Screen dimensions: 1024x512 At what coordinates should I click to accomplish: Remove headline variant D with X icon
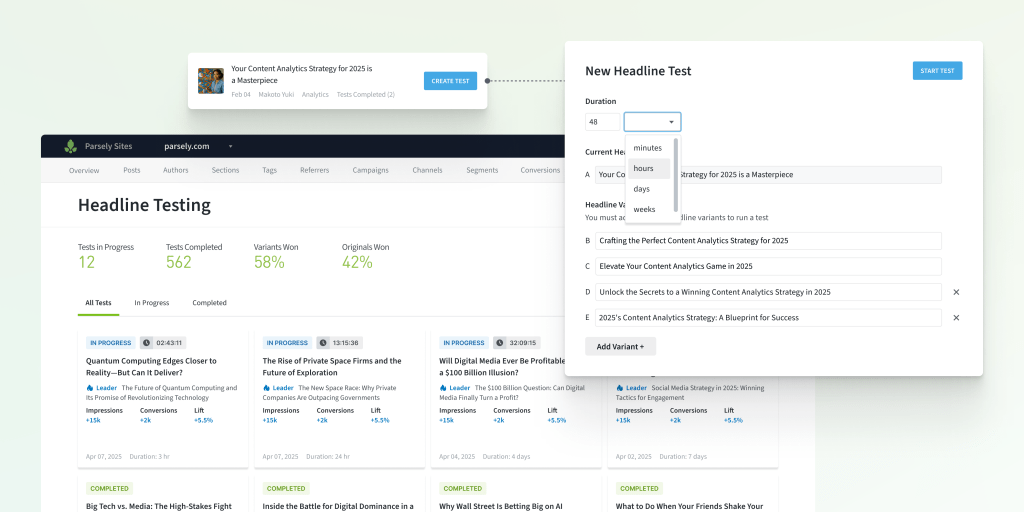click(955, 292)
